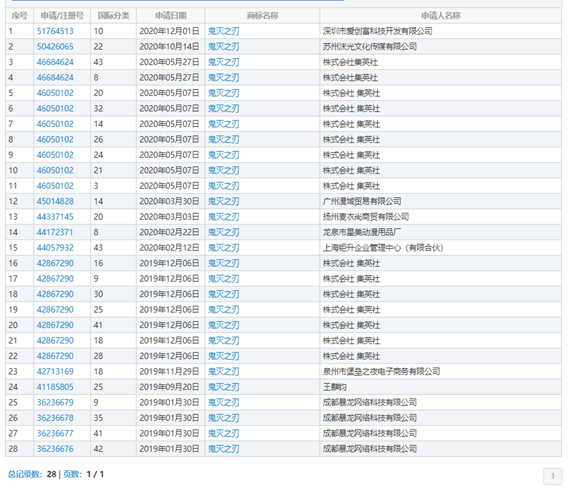The image size is (573, 492).
Task: Select applicant 龙泉市星美动漫用品厂
Action: [x=362, y=232]
